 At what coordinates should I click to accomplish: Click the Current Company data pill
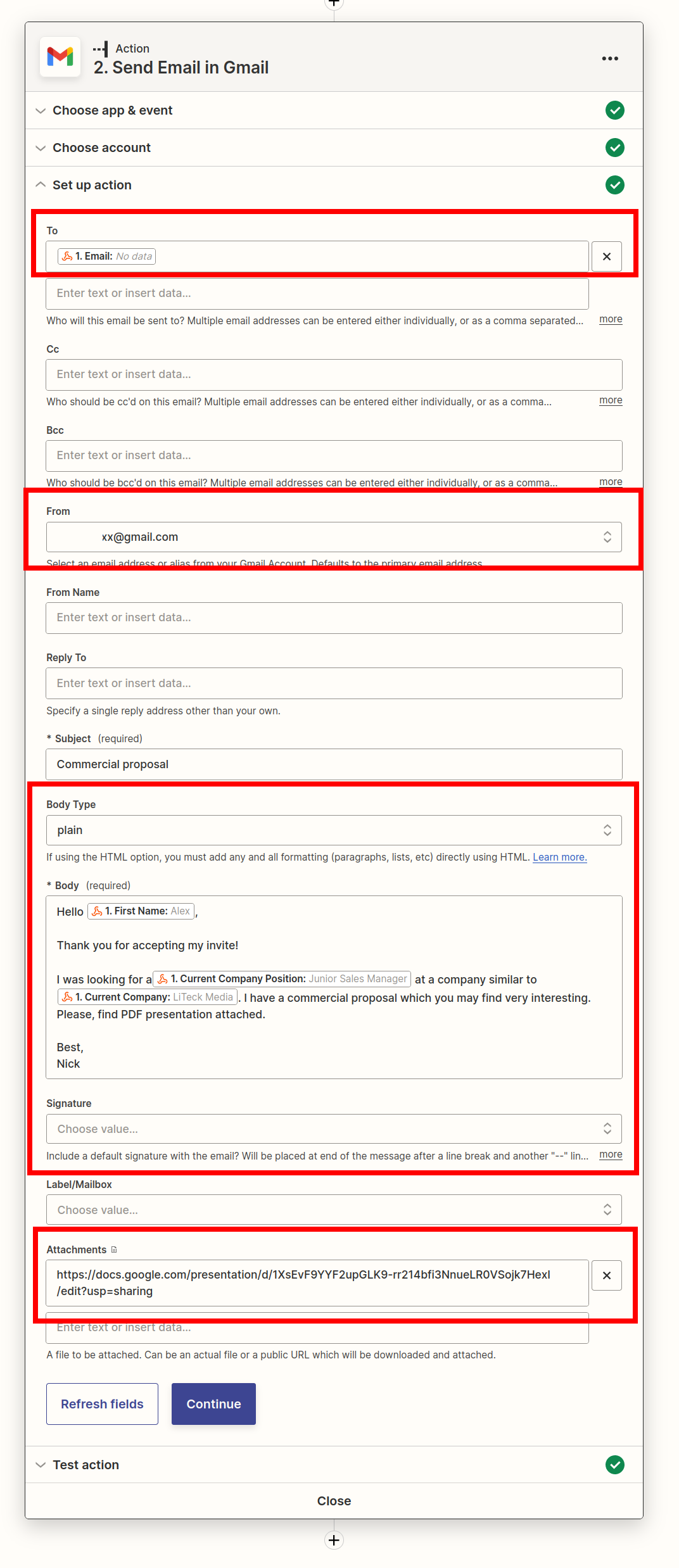pos(148,997)
